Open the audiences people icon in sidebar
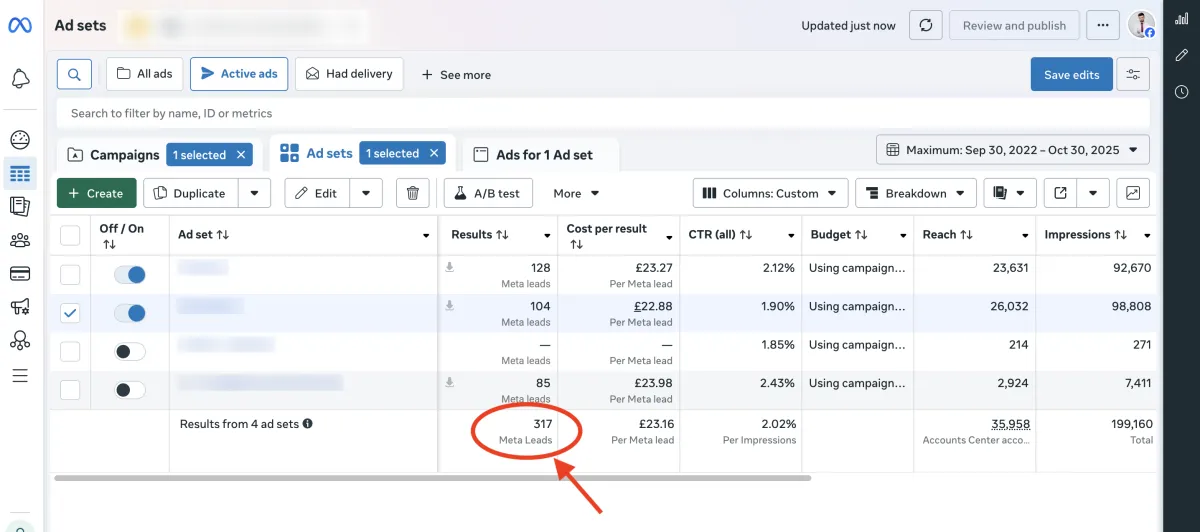Viewport: 1200px width, 532px height. pos(20,240)
